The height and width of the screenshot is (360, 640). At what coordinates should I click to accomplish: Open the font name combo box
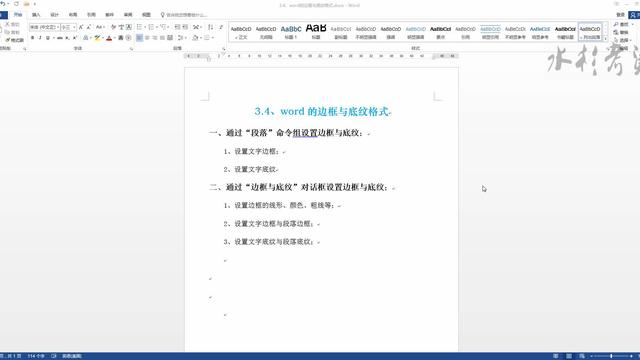point(44,27)
